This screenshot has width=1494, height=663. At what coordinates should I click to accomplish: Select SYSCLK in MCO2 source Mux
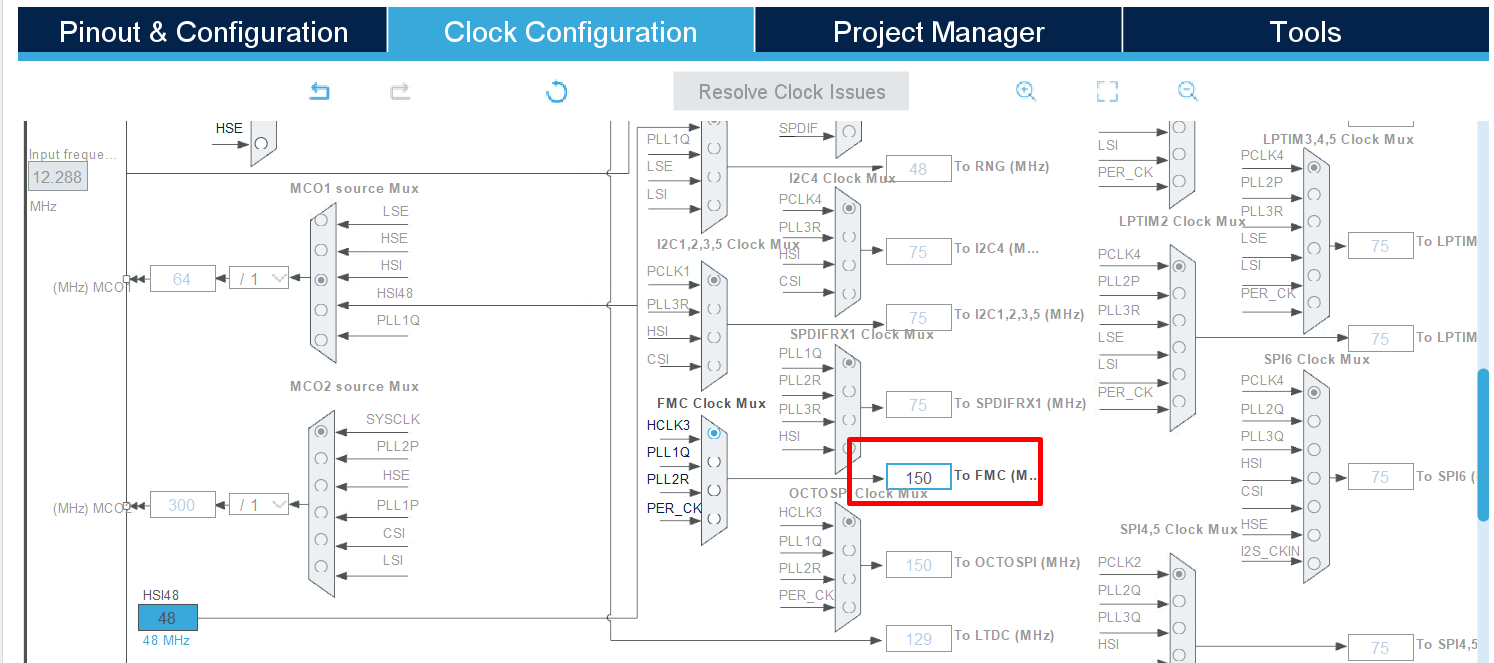(320, 430)
